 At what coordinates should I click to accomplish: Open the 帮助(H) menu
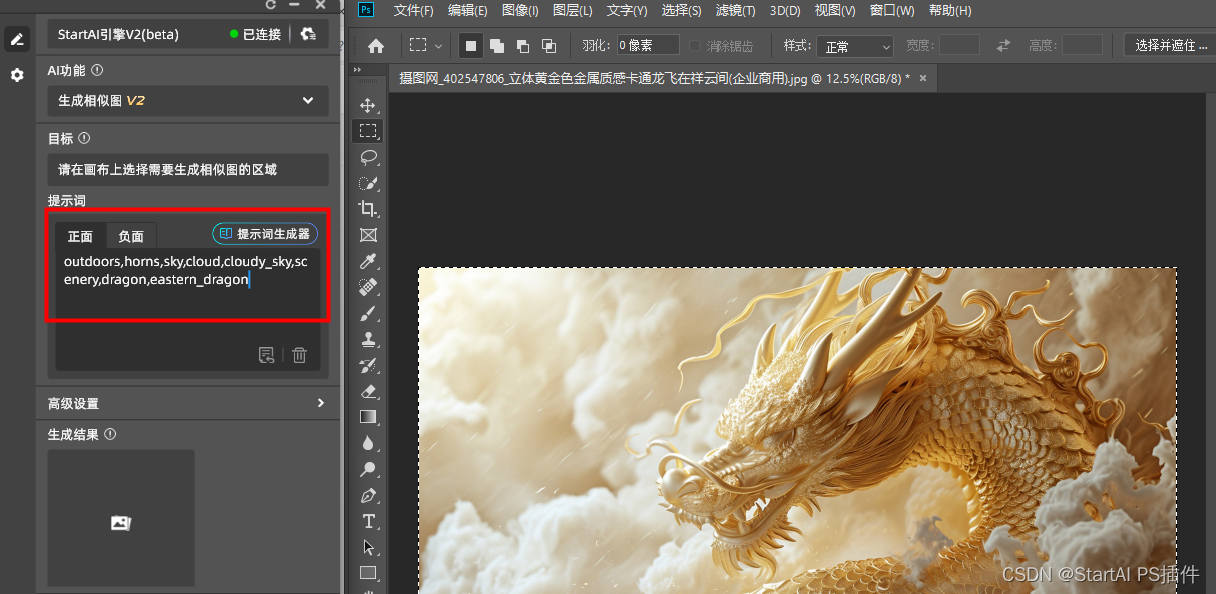[950, 11]
